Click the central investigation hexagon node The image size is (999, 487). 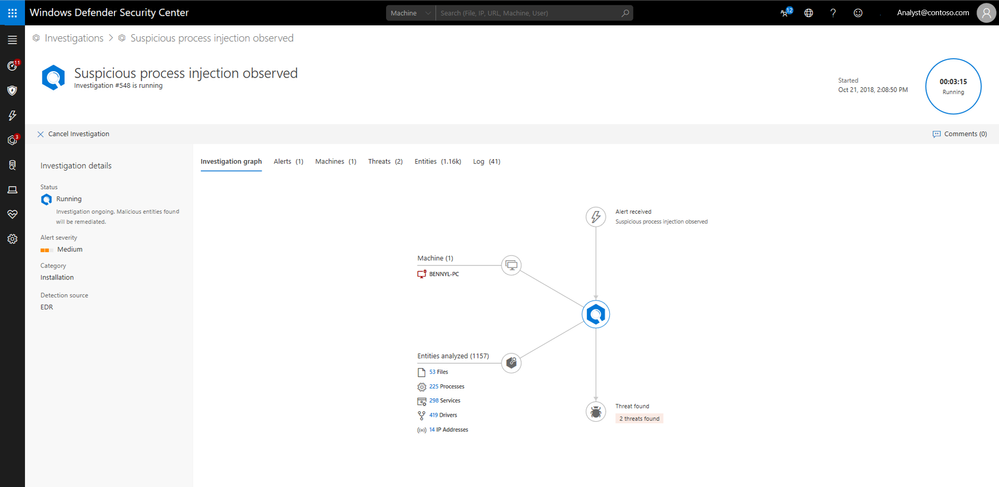click(596, 314)
